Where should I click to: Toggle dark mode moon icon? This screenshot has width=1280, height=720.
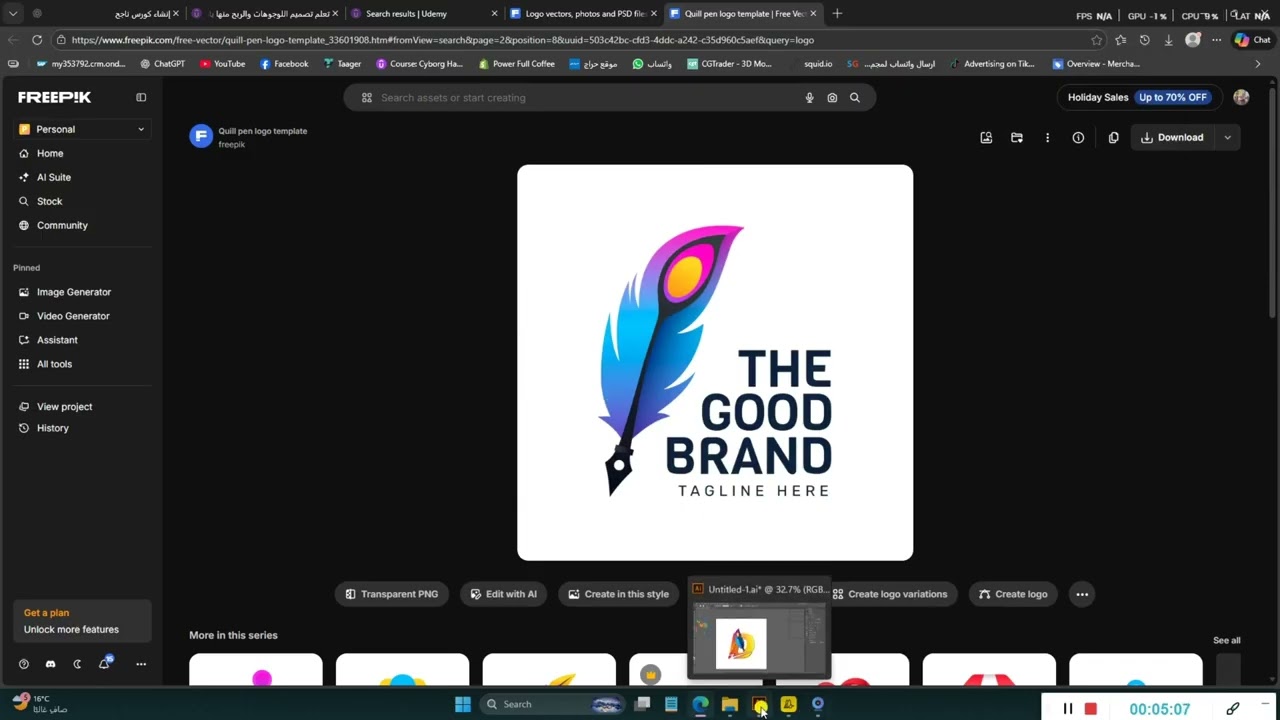77,664
